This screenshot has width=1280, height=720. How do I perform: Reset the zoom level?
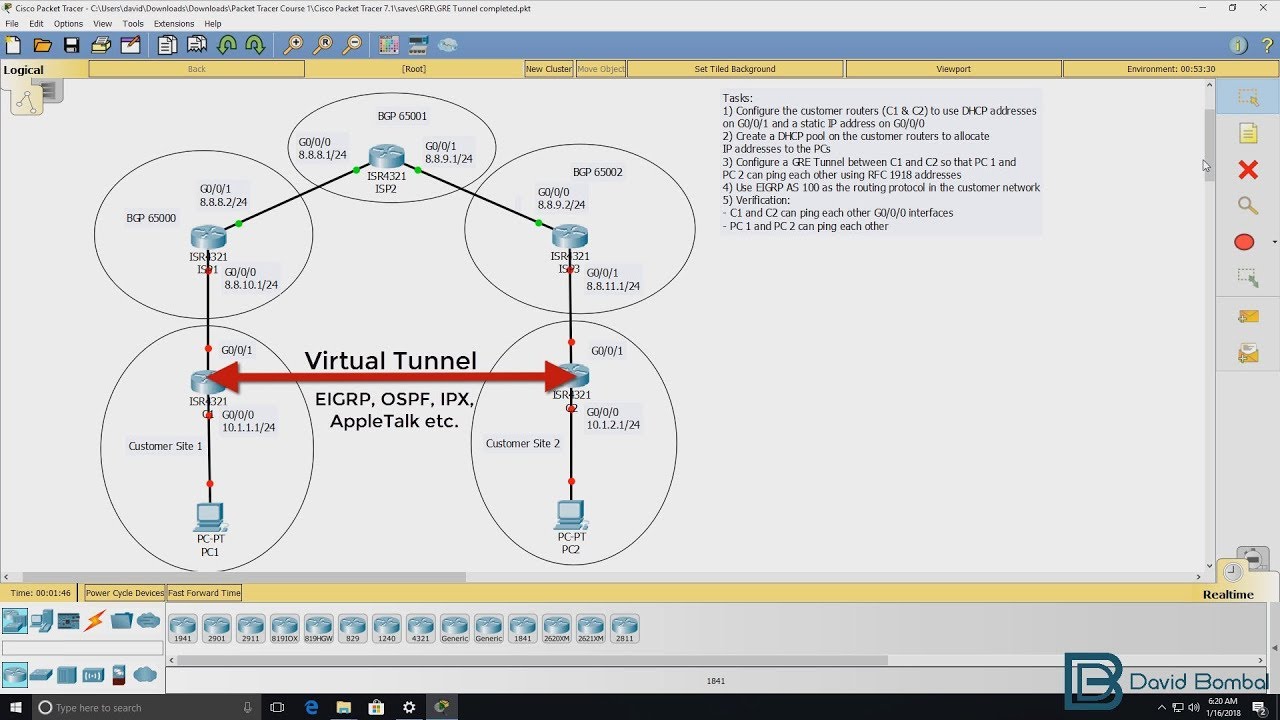[x=323, y=45]
